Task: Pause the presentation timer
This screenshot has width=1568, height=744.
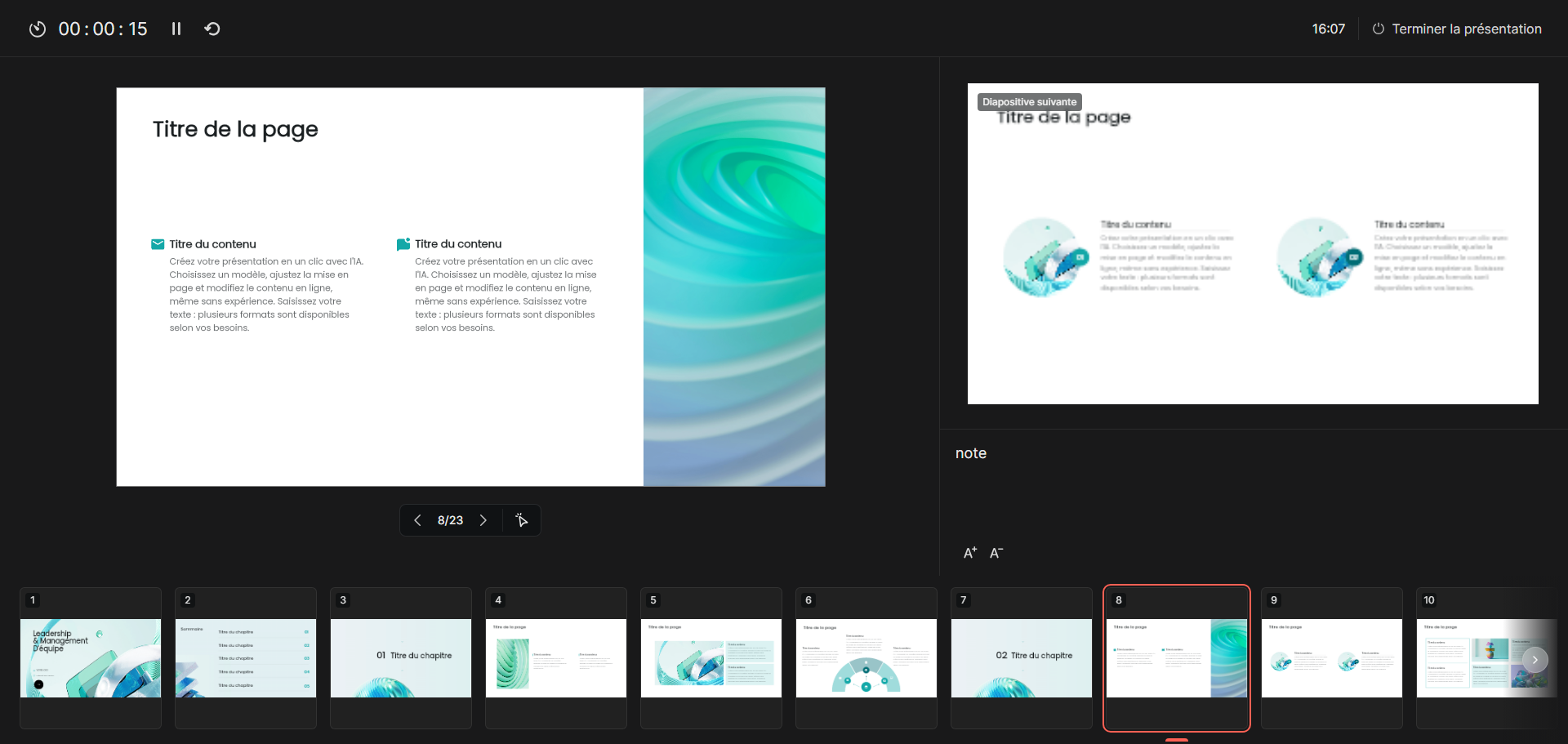Action: pos(176,29)
